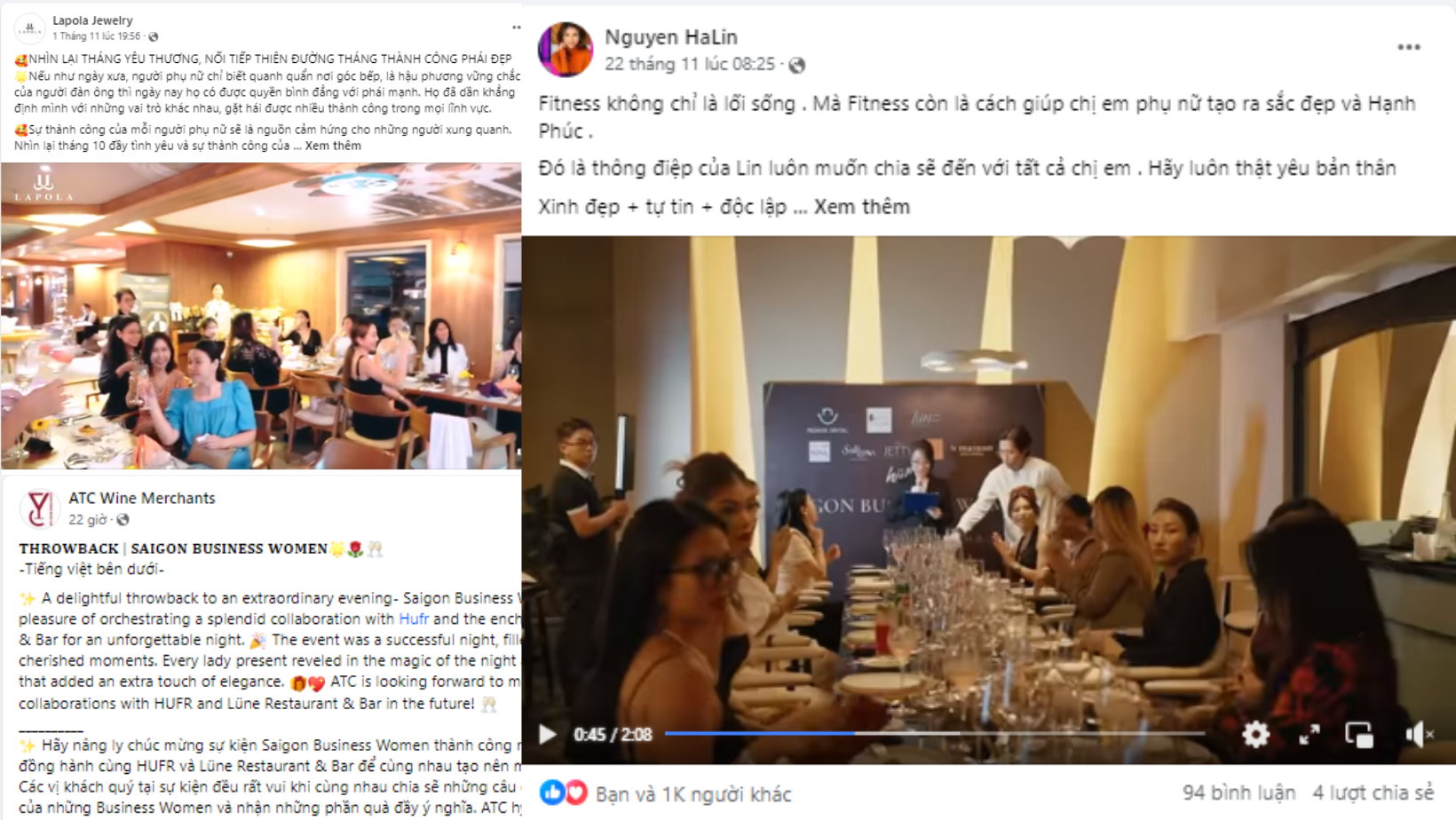
Task: Open the Lapola Jewelry restaurant photo
Action: click(261, 315)
